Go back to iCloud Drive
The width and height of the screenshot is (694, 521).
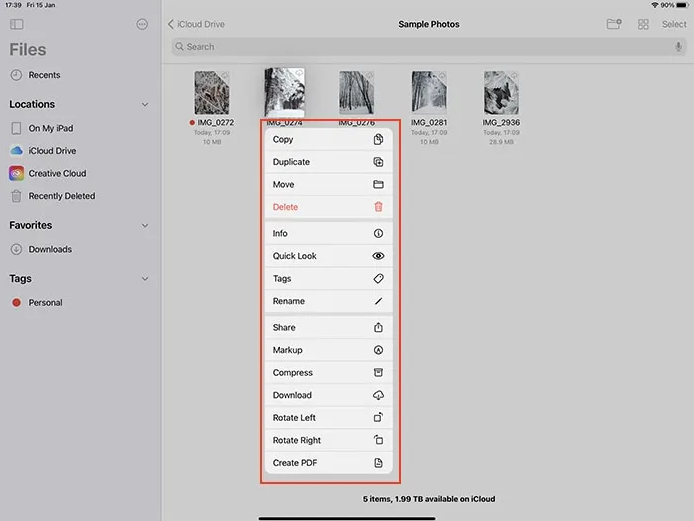click(x=196, y=24)
